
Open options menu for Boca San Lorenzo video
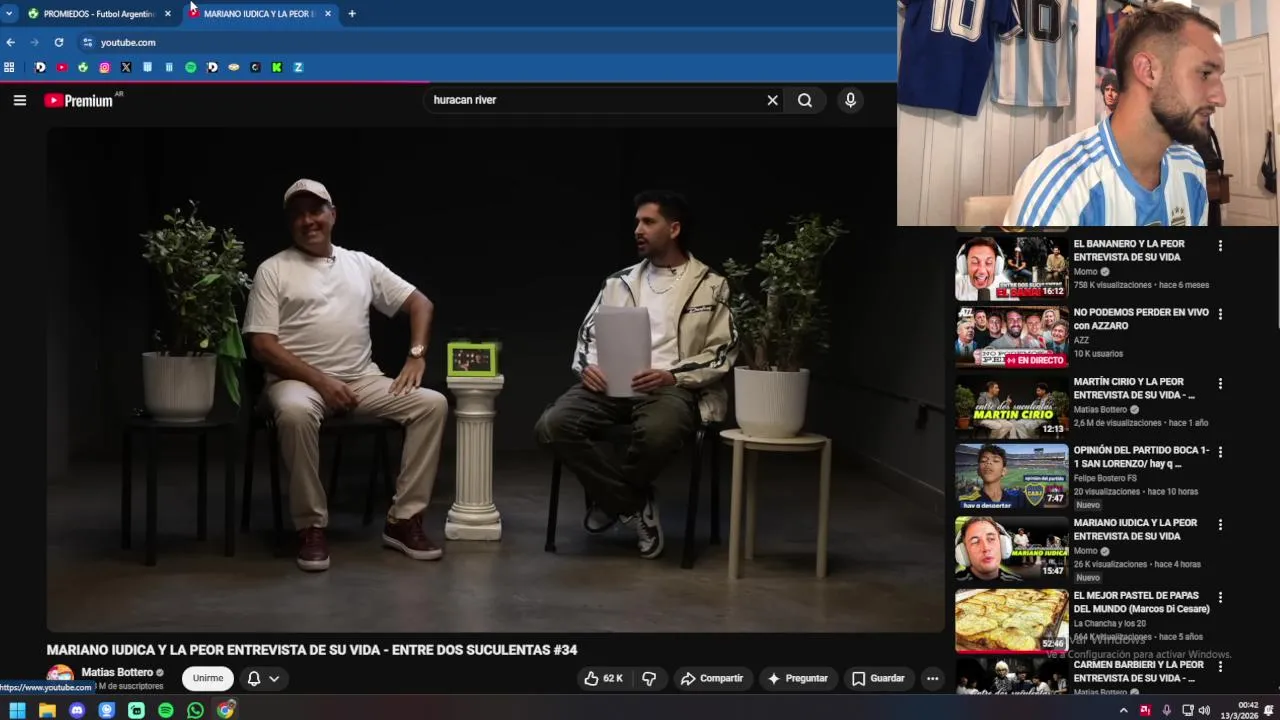1220,452
